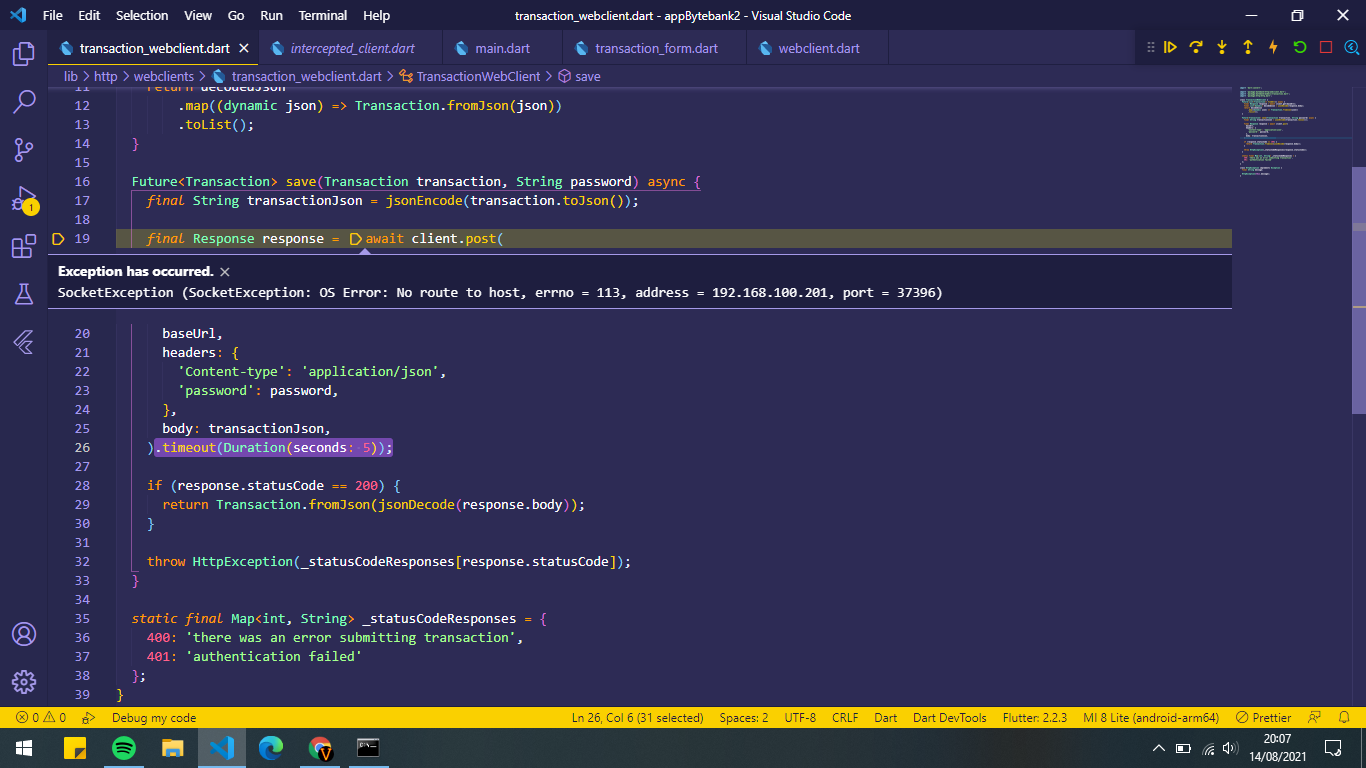Screen dimensions: 1366x768
Task: Open File Explorer from taskbar
Action: point(173,748)
